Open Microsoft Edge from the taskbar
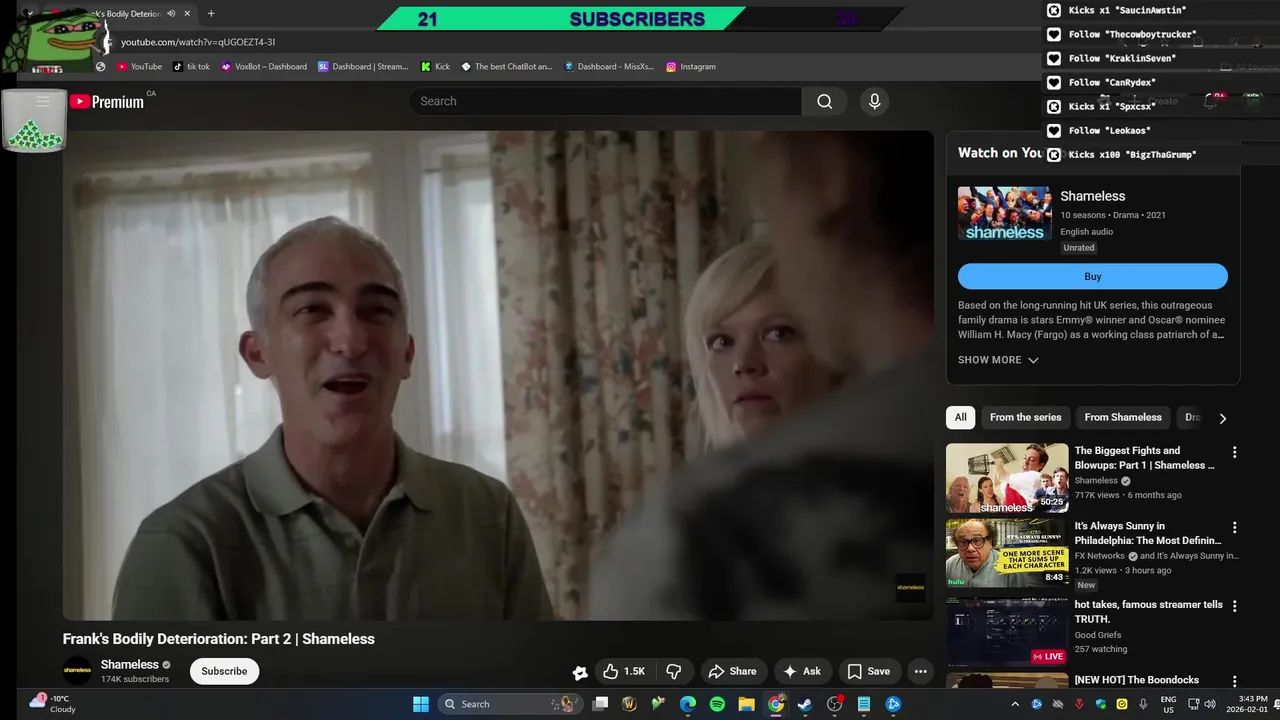The width and height of the screenshot is (1280, 720). [x=688, y=704]
